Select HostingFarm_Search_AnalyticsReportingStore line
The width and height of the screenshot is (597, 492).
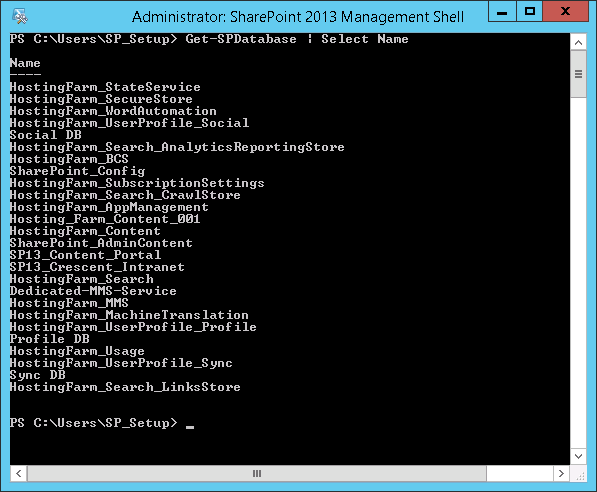177,147
